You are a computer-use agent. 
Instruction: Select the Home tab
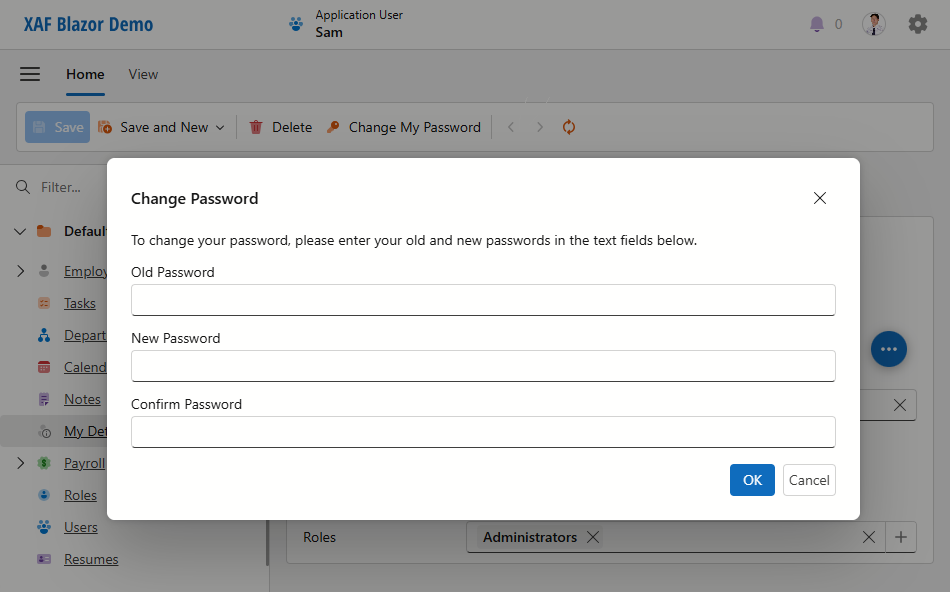coord(85,74)
